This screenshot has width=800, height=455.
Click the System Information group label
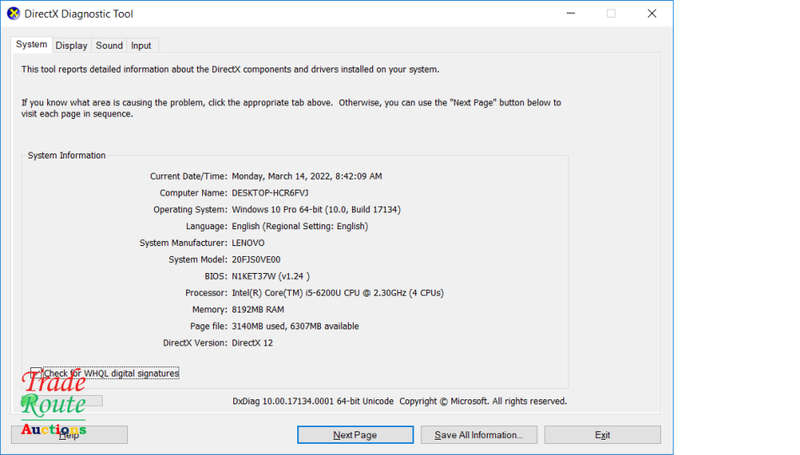pos(66,155)
